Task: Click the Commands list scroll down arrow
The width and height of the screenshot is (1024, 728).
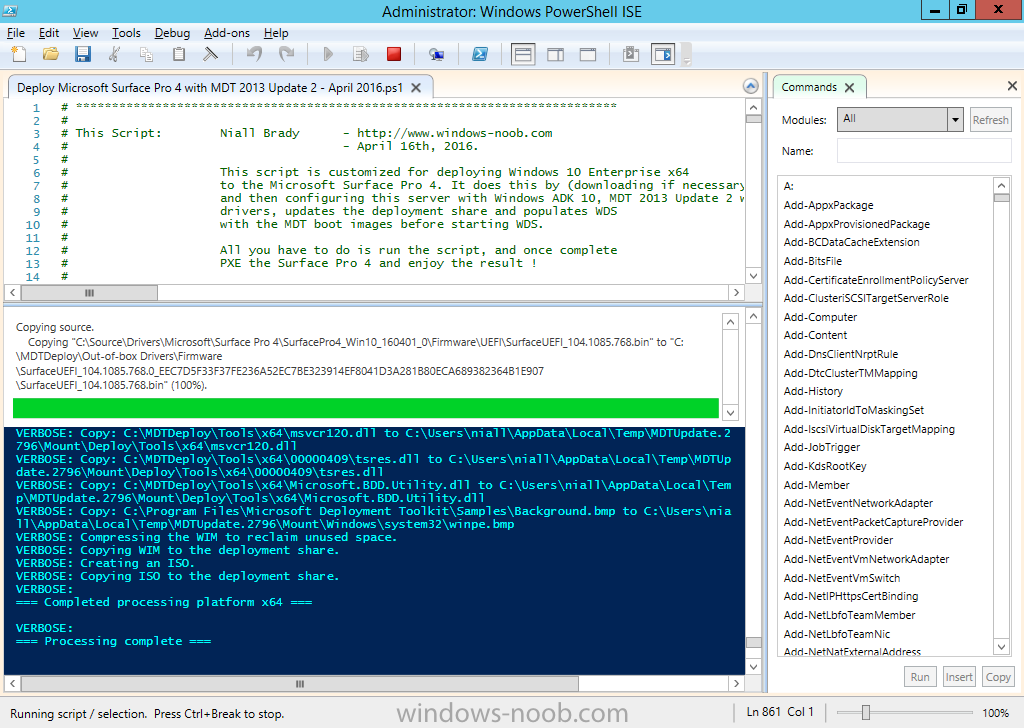Action: 1002,647
